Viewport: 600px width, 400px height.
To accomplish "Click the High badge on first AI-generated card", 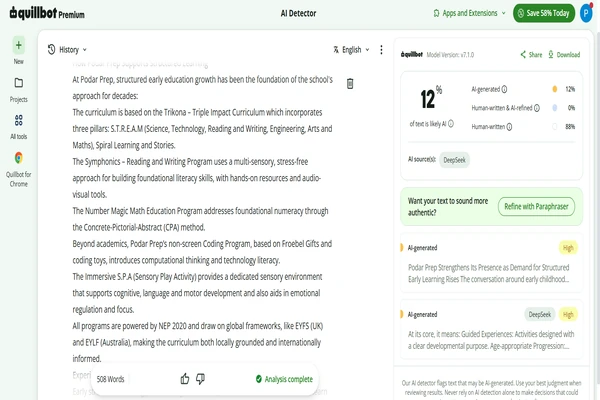I will (568, 248).
